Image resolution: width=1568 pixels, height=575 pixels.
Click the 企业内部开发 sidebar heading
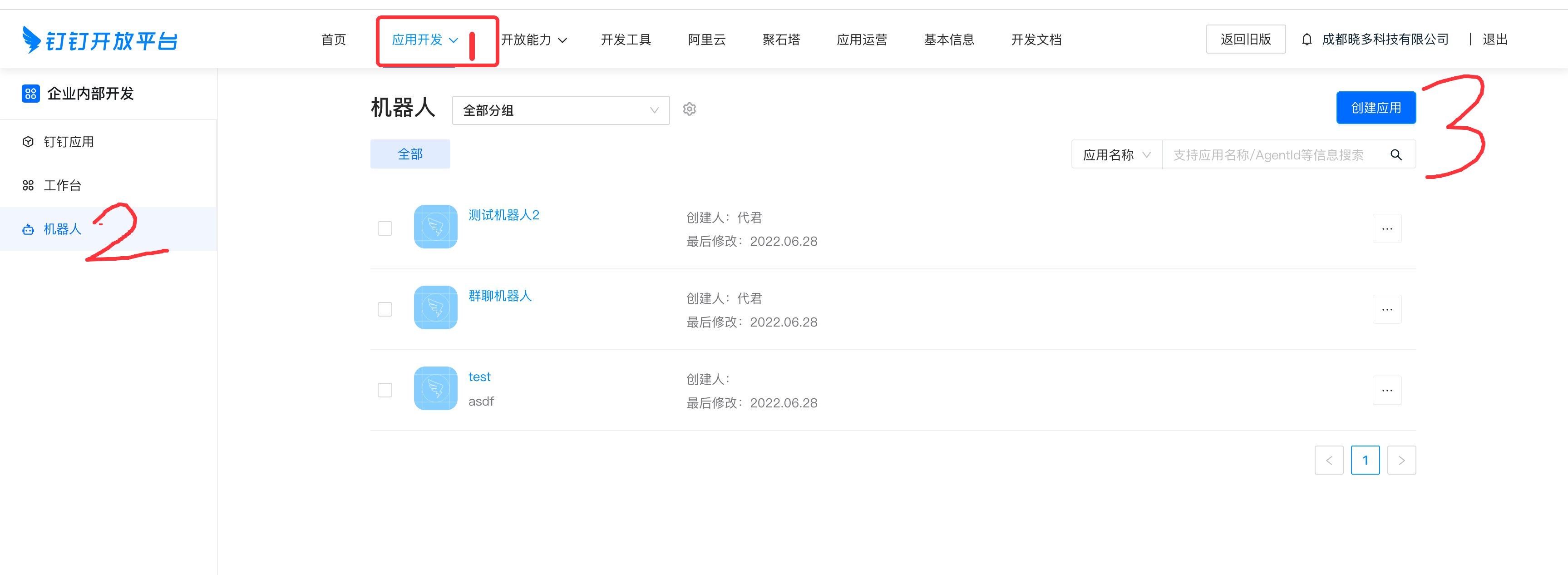[90, 93]
